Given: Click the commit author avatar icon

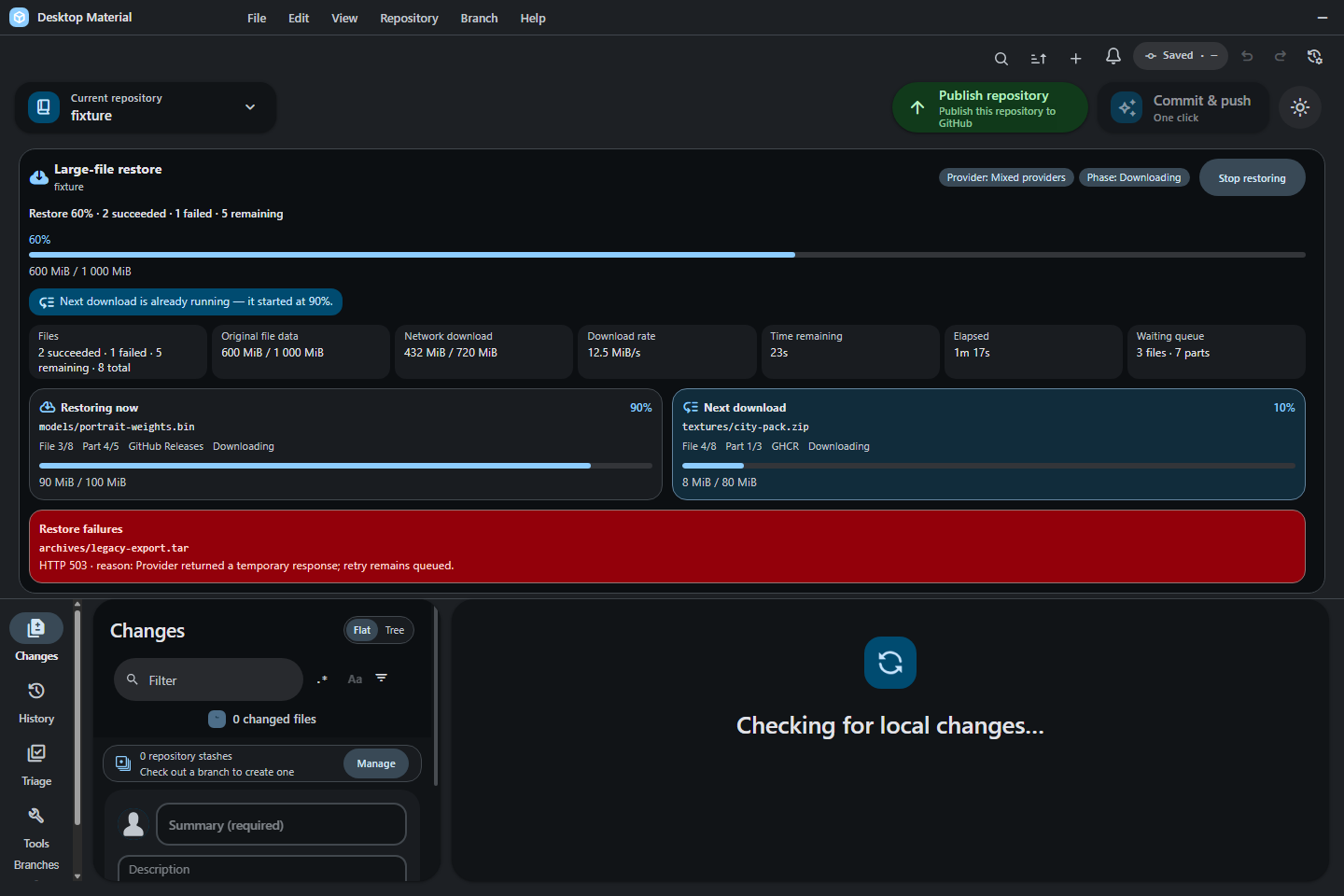Looking at the screenshot, I should point(133,824).
